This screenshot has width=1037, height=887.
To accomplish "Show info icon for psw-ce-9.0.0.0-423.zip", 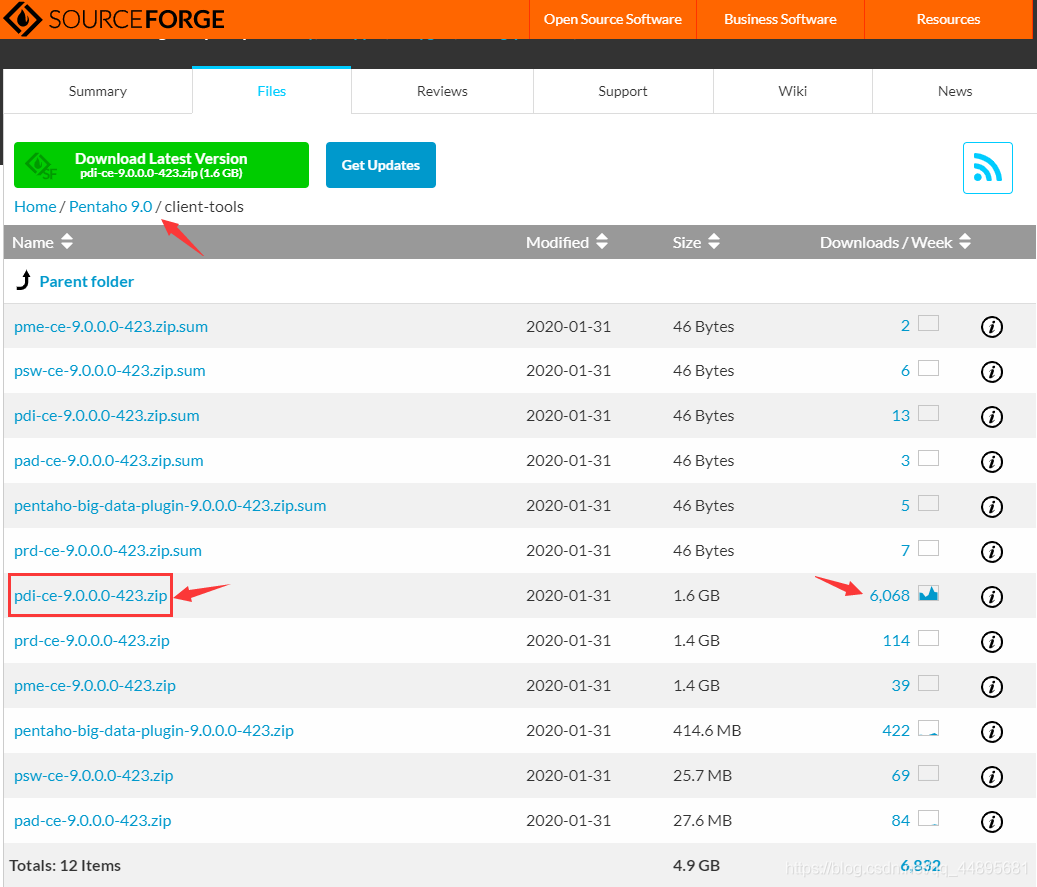I will pos(991,777).
